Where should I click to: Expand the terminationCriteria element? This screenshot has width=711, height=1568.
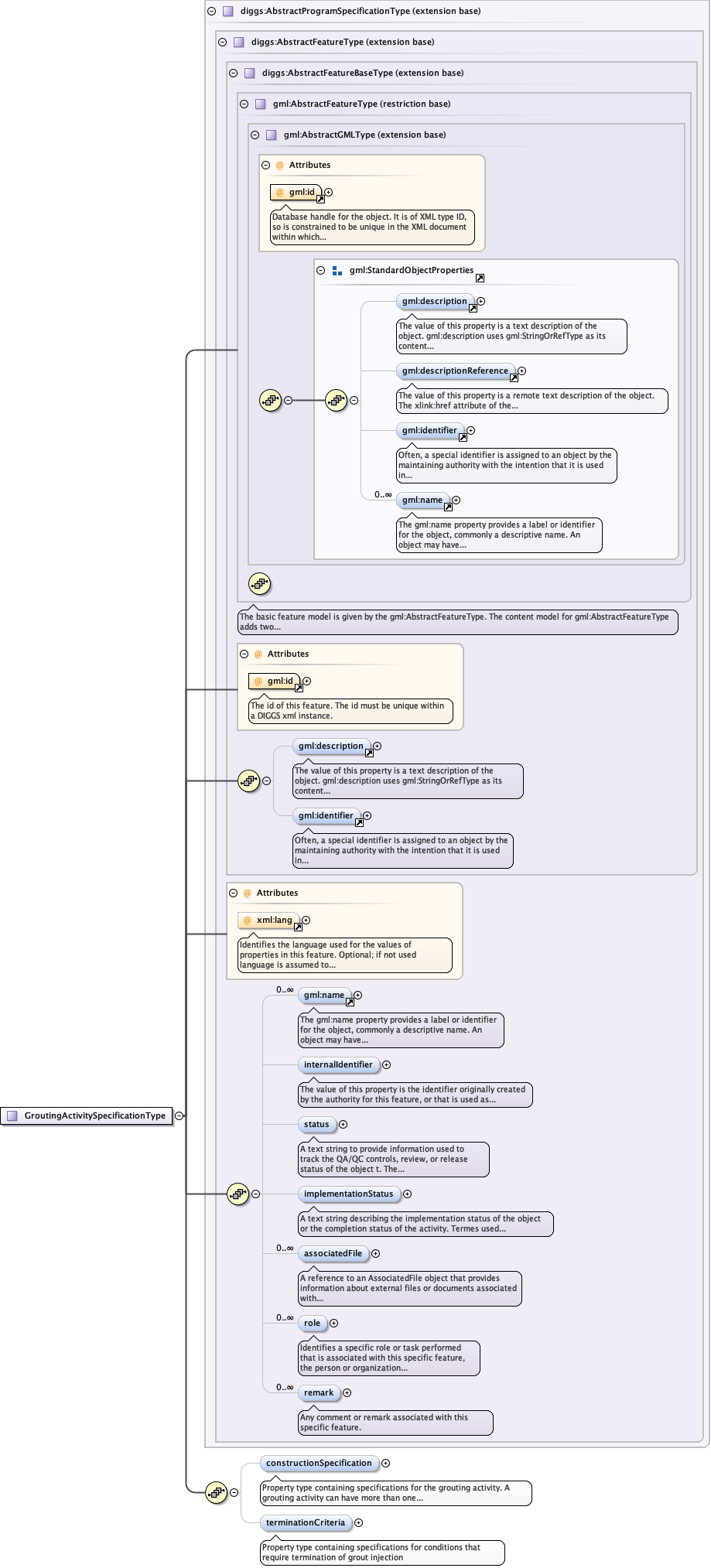[358, 1522]
